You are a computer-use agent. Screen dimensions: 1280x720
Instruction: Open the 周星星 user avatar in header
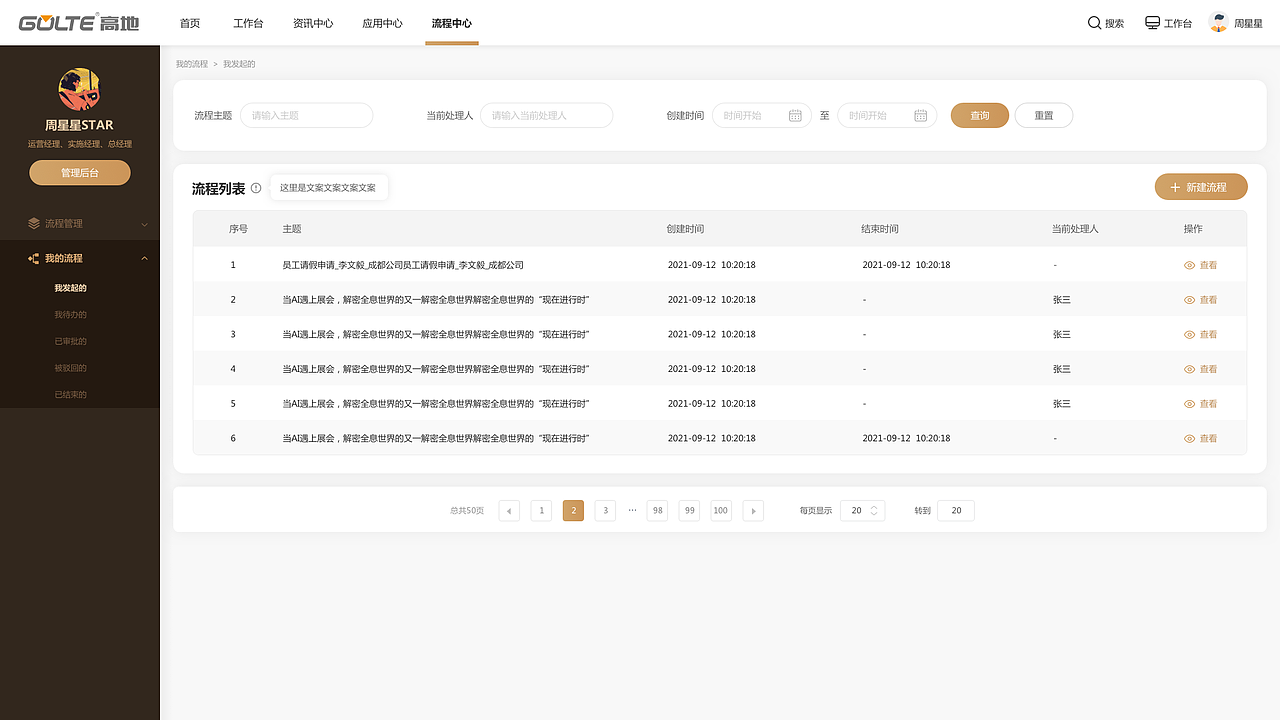(1218, 22)
